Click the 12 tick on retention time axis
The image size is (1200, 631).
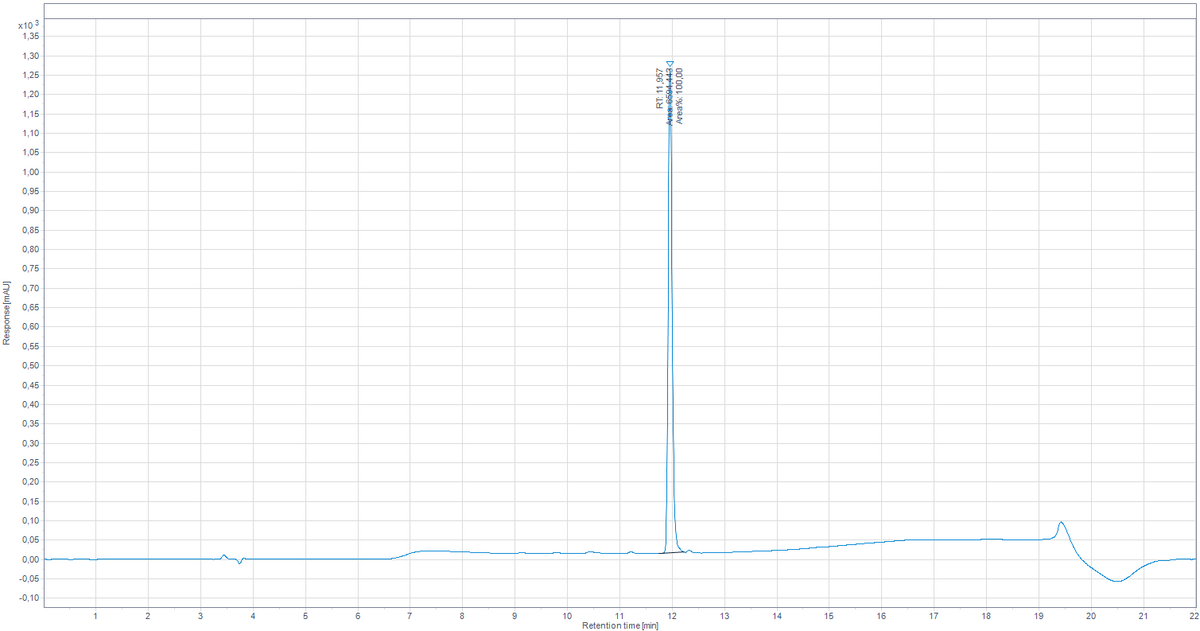pos(672,616)
